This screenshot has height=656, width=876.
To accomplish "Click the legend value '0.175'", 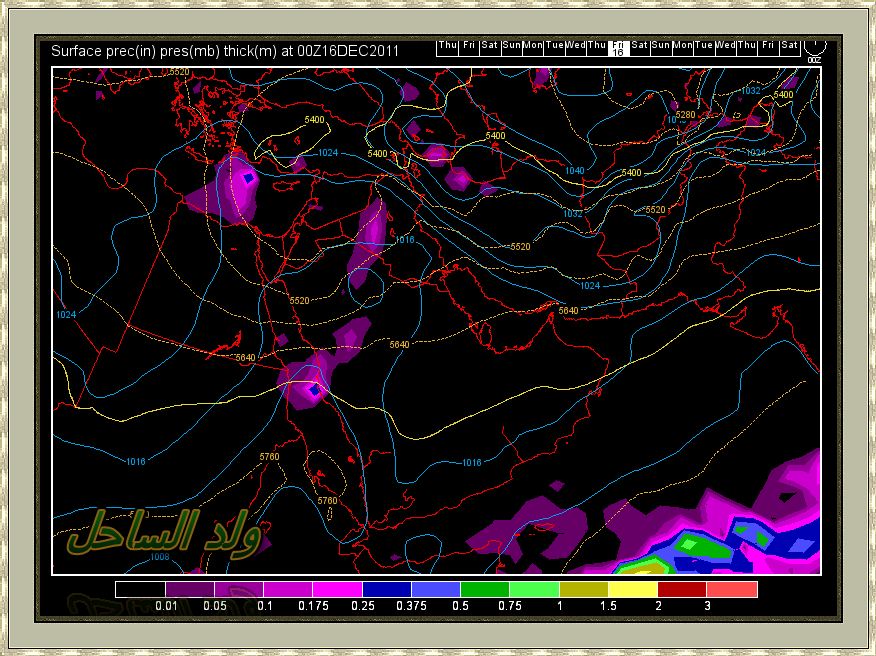I will [313, 606].
